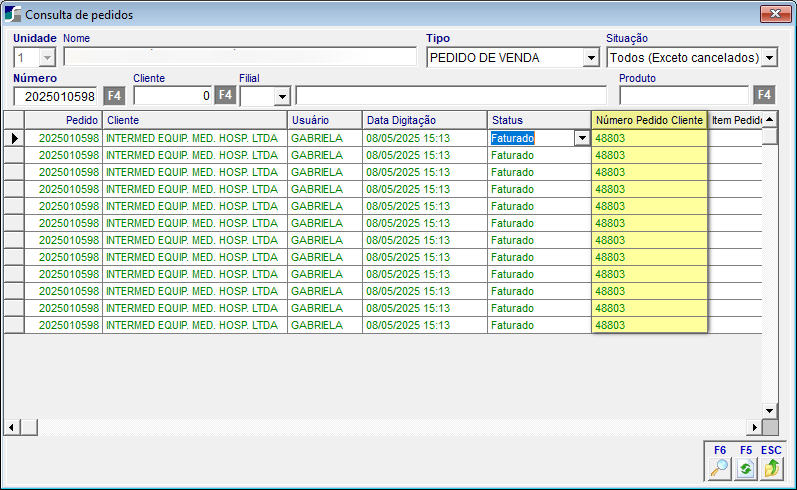Open the Tipo dropdown showing PEDIDO DE VENDA
This screenshot has height=490, width=797.
pos(590,58)
